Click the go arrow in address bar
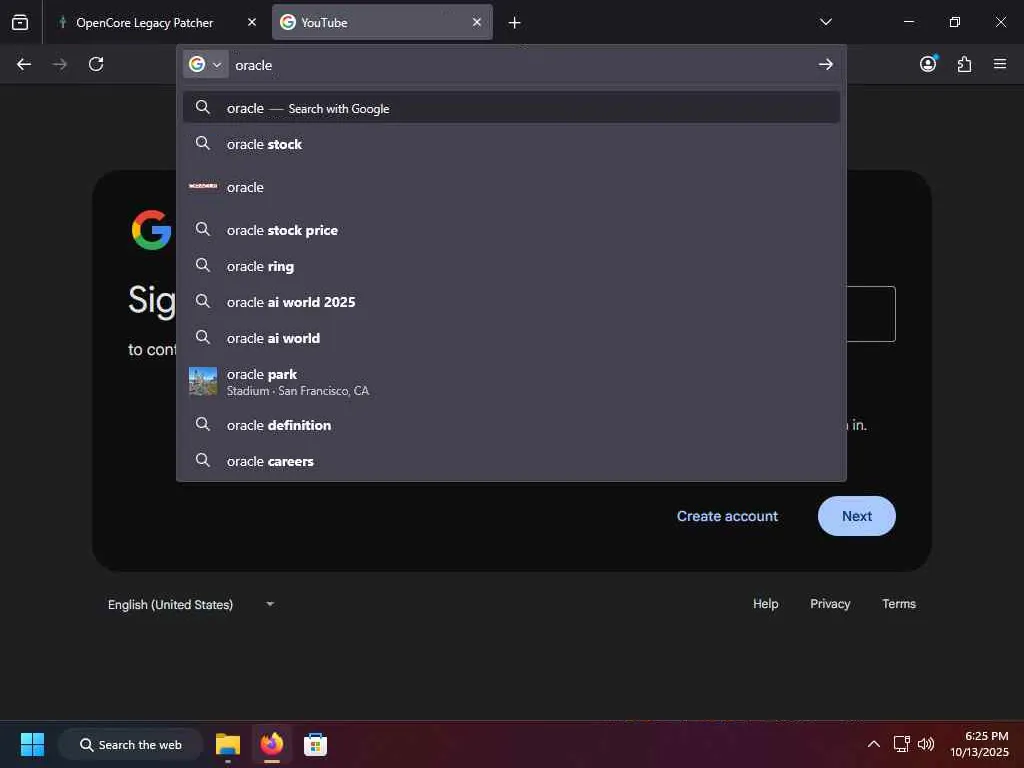 [825, 64]
